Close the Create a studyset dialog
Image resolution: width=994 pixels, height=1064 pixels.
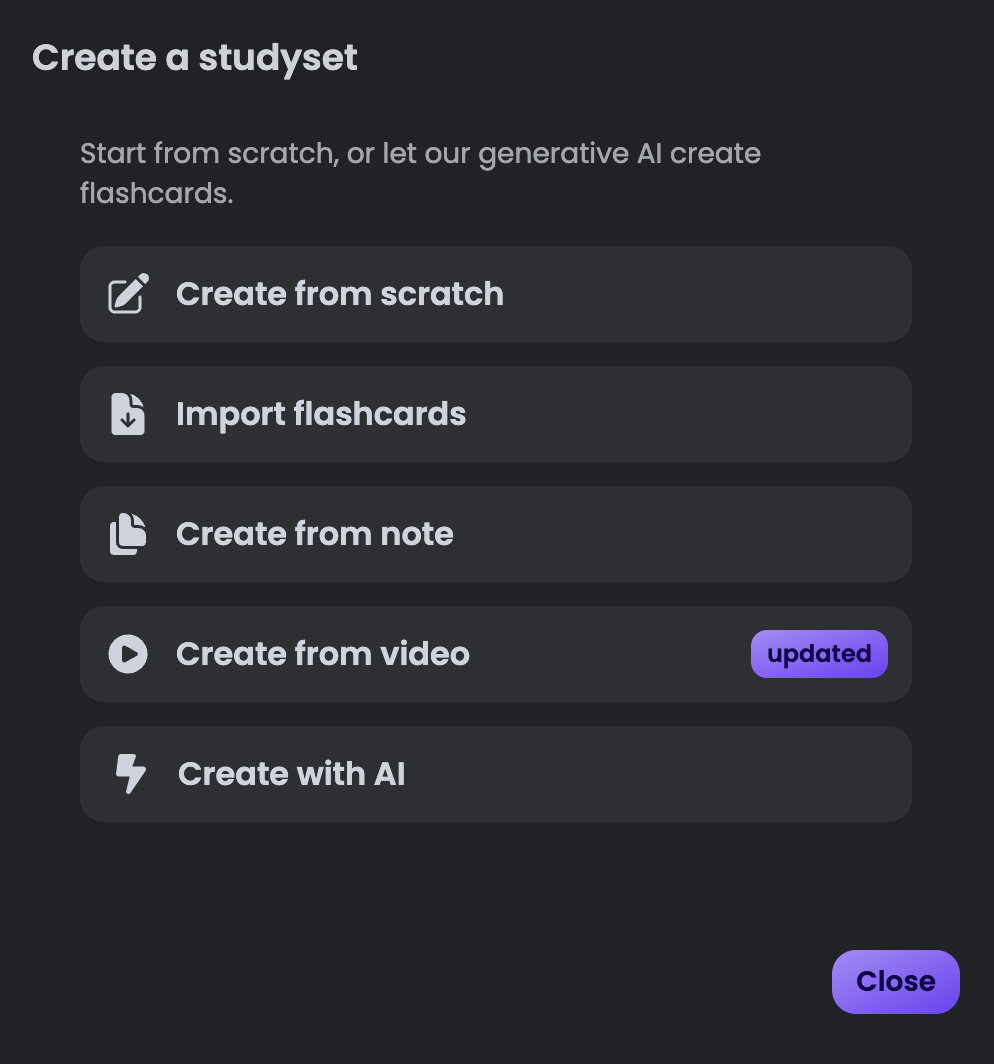(x=895, y=981)
